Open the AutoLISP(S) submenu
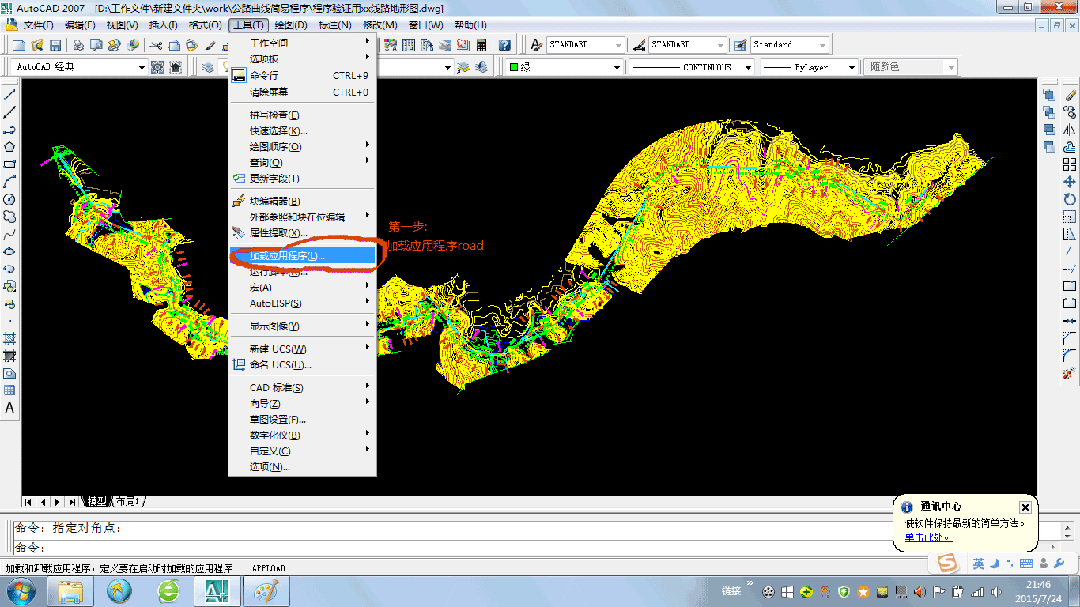The image size is (1080, 607). click(302, 303)
